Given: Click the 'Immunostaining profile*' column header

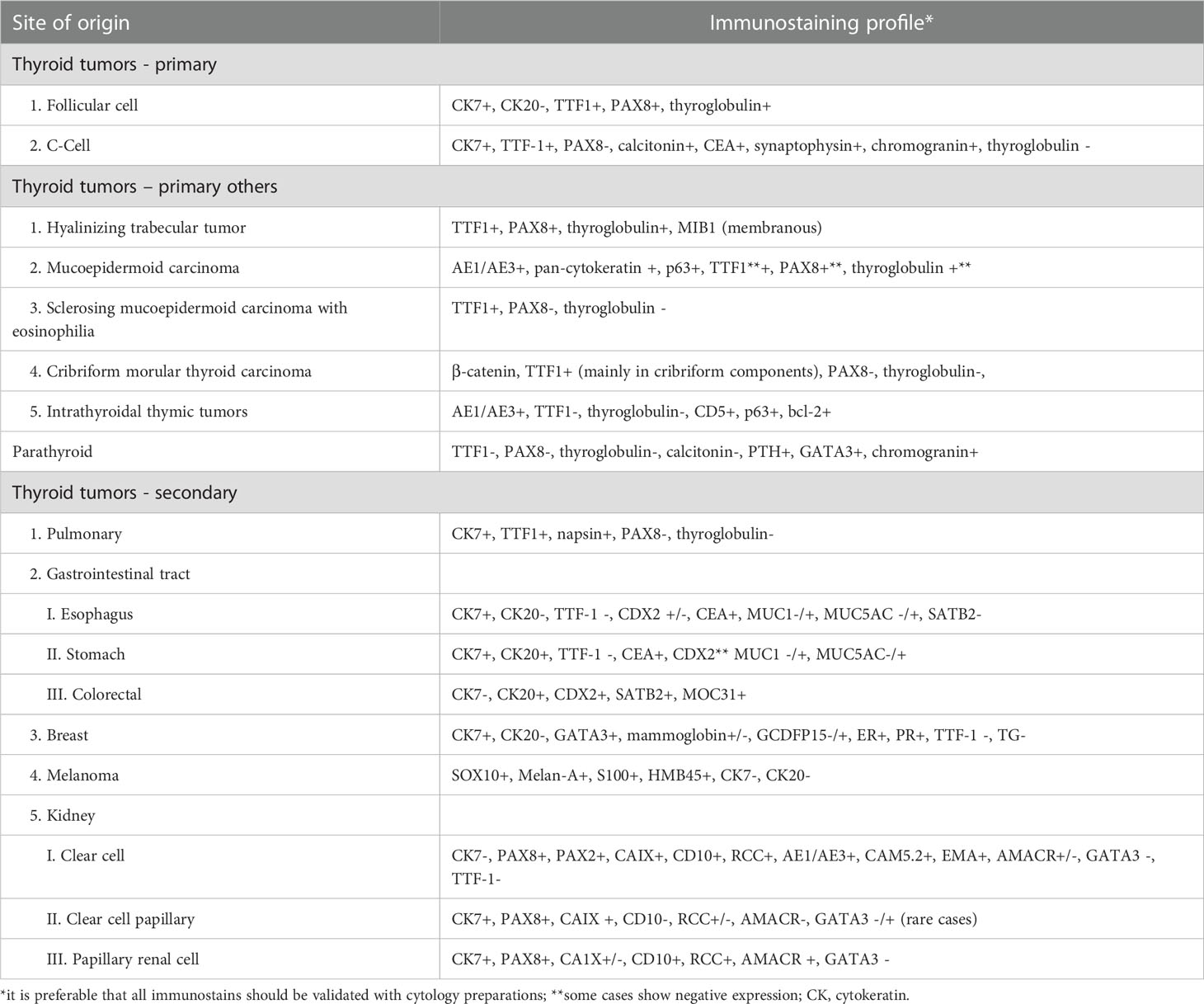Looking at the screenshot, I should pos(821,22).
